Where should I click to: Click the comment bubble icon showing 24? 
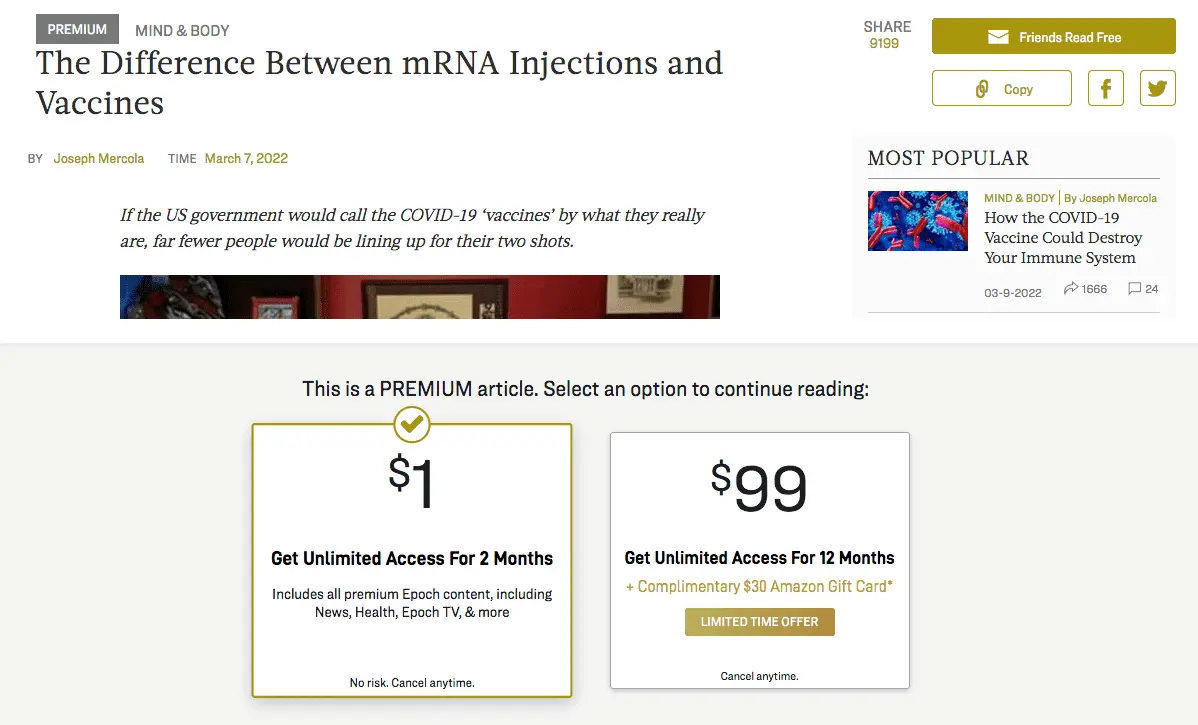[1134, 289]
